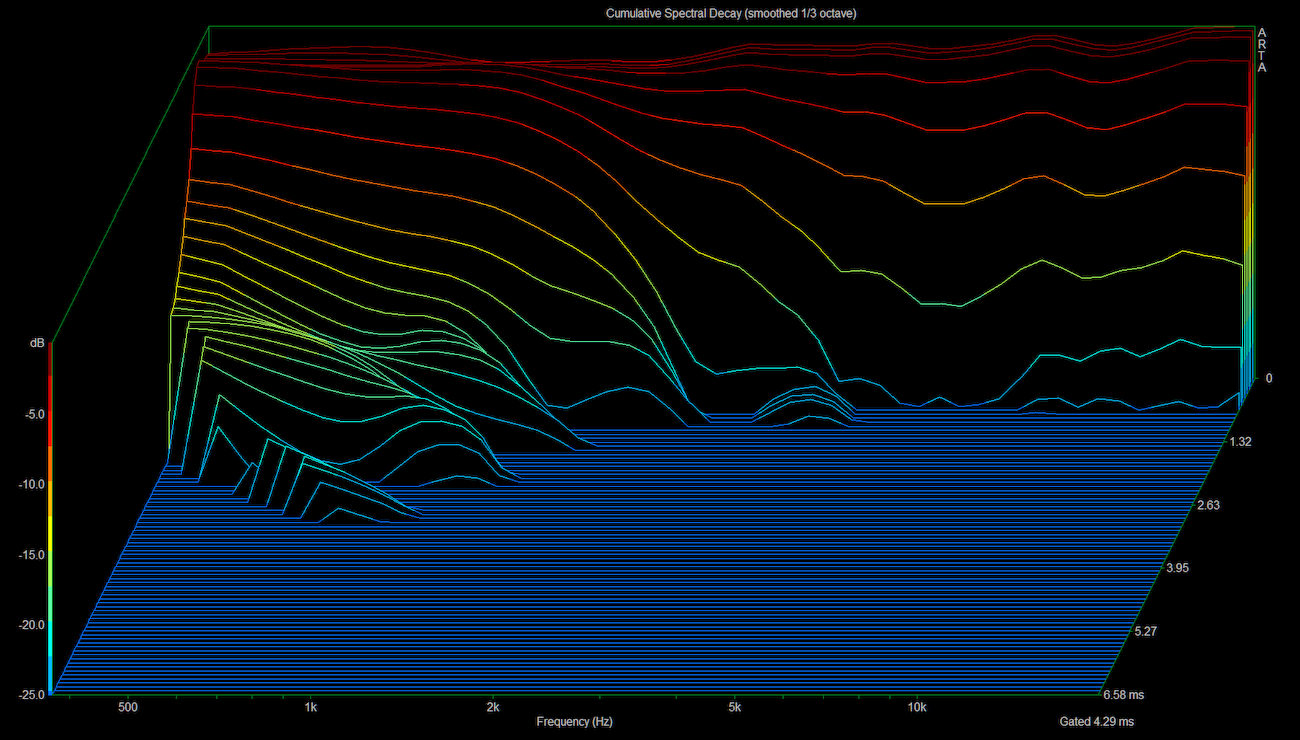This screenshot has height=740, width=1300.
Task: Click the 10k frequency axis label
Action: tap(916, 707)
